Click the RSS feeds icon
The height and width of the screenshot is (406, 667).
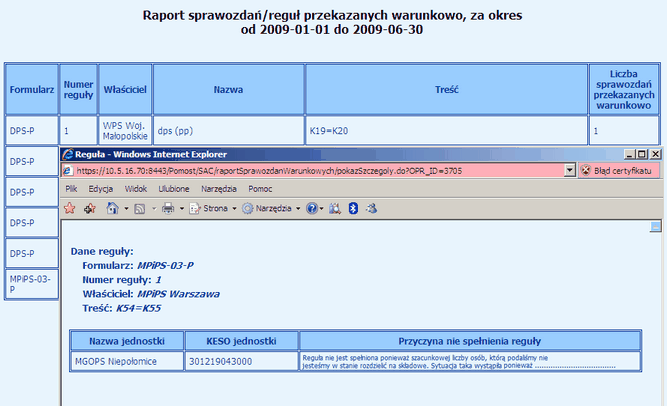click(x=140, y=208)
